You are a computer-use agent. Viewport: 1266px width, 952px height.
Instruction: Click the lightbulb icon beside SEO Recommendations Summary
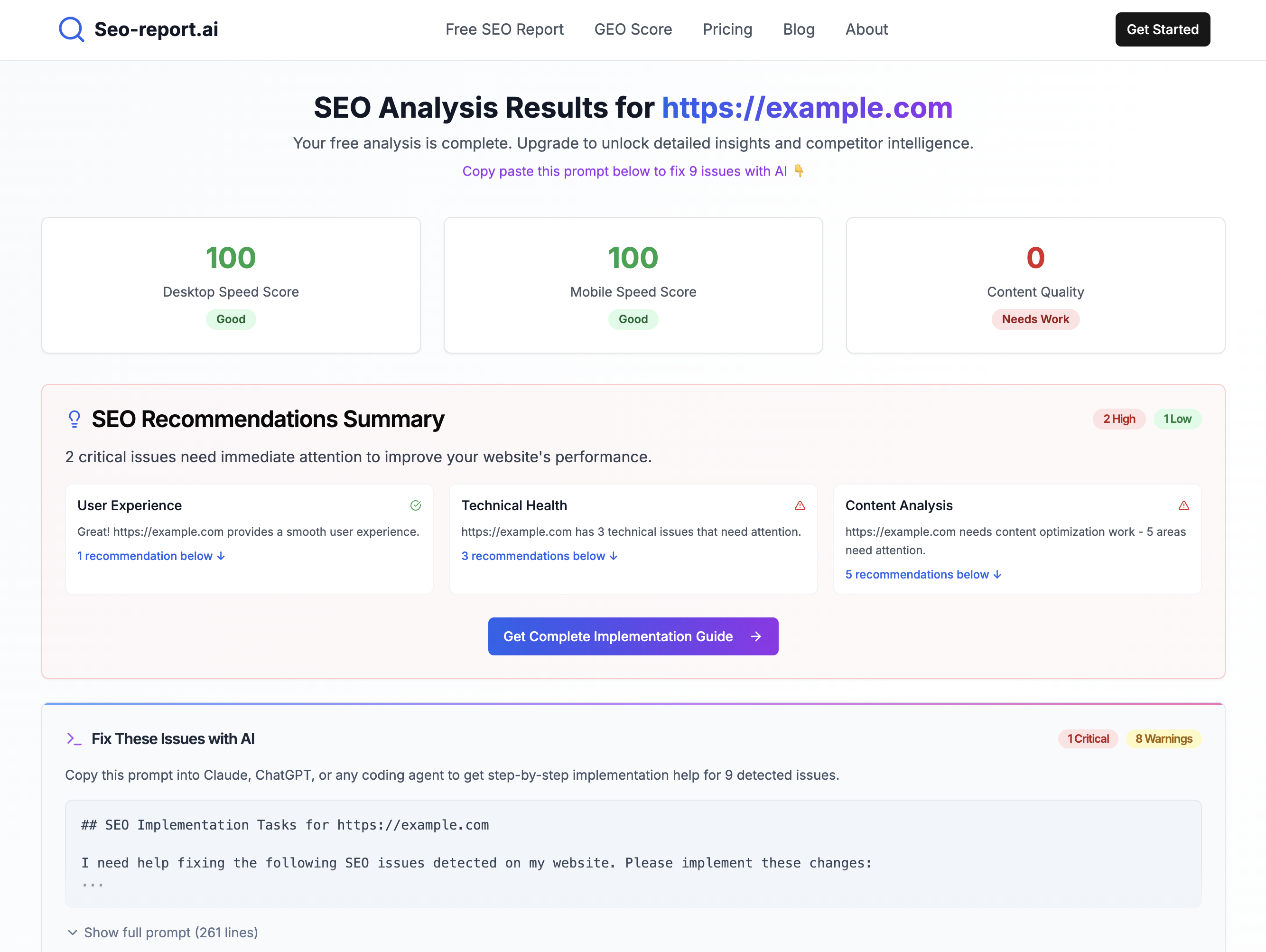[x=74, y=419]
